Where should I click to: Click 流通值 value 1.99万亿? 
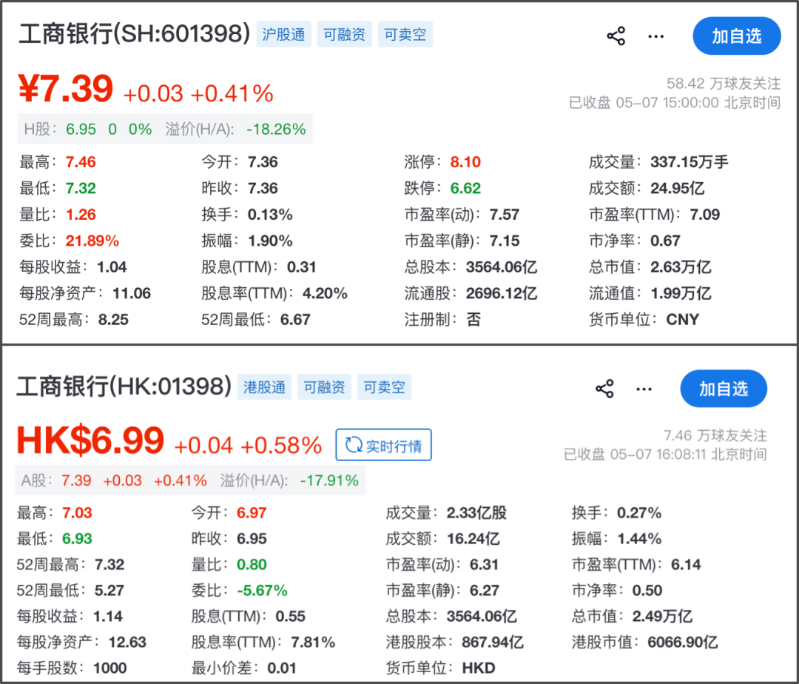[x=681, y=294]
